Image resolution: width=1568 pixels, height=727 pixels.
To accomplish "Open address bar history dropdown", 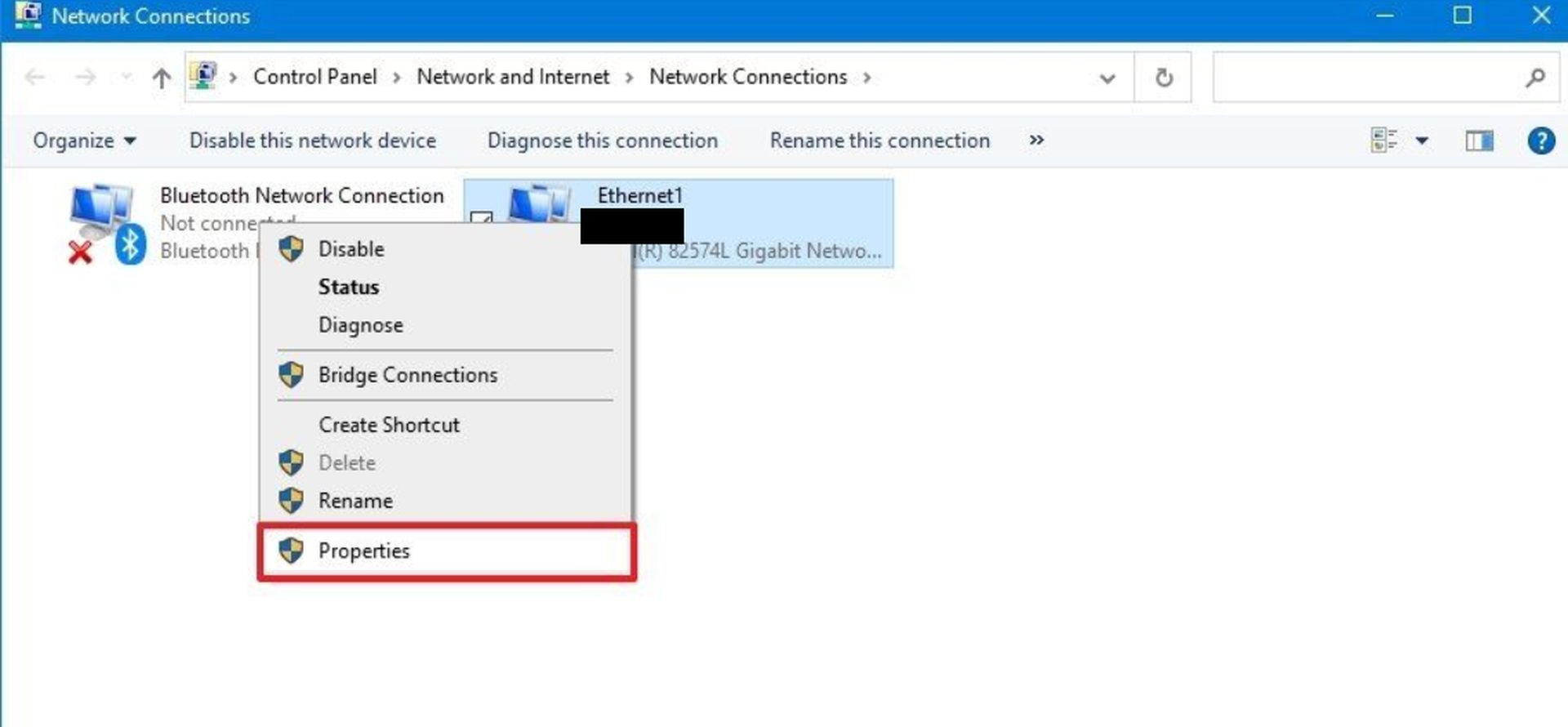I will tap(1107, 78).
